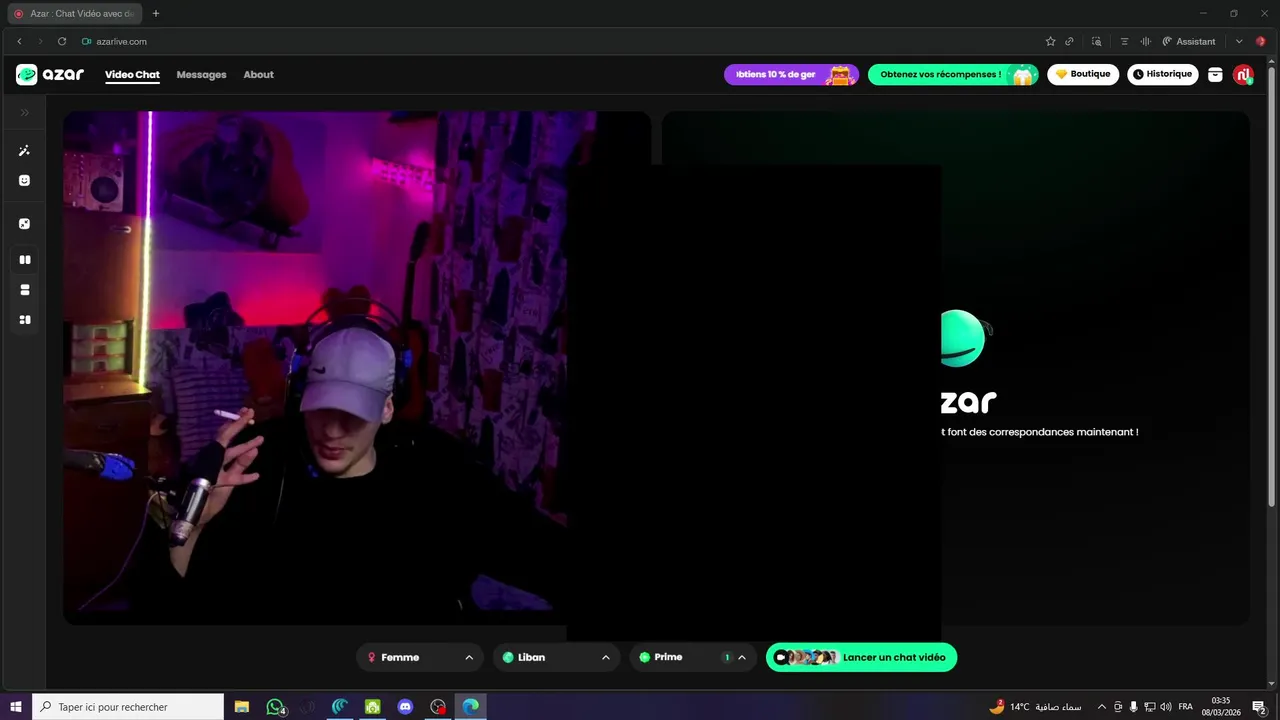Open the inventory box icon
Screen dimensions: 1280x720
1215,75
